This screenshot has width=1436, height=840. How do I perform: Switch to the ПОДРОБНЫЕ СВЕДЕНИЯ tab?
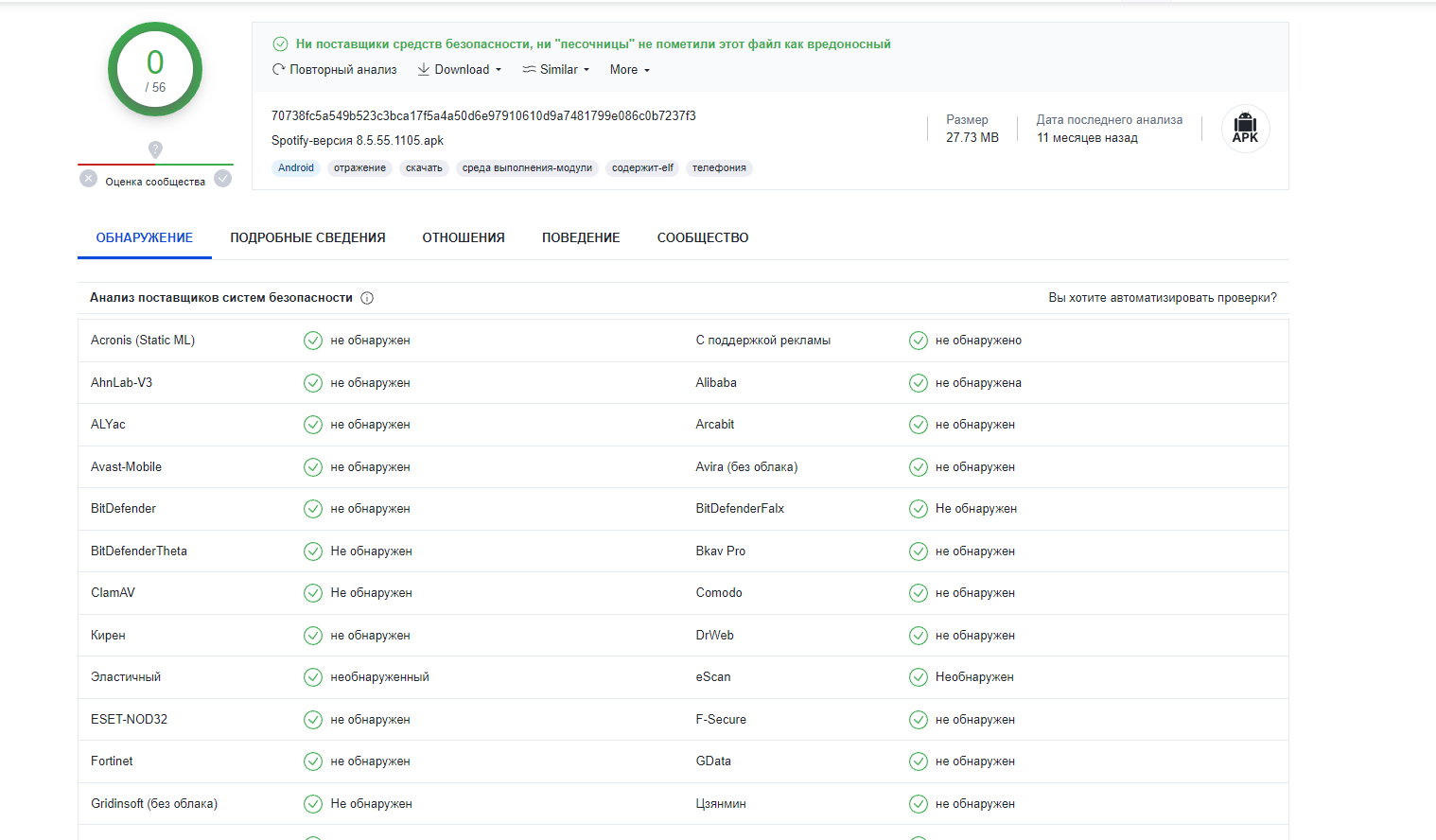pyautogui.click(x=307, y=238)
